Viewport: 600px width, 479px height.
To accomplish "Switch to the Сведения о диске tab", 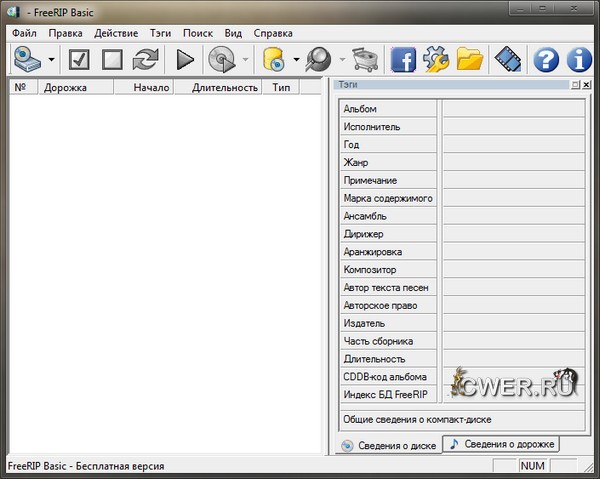I will [388, 445].
